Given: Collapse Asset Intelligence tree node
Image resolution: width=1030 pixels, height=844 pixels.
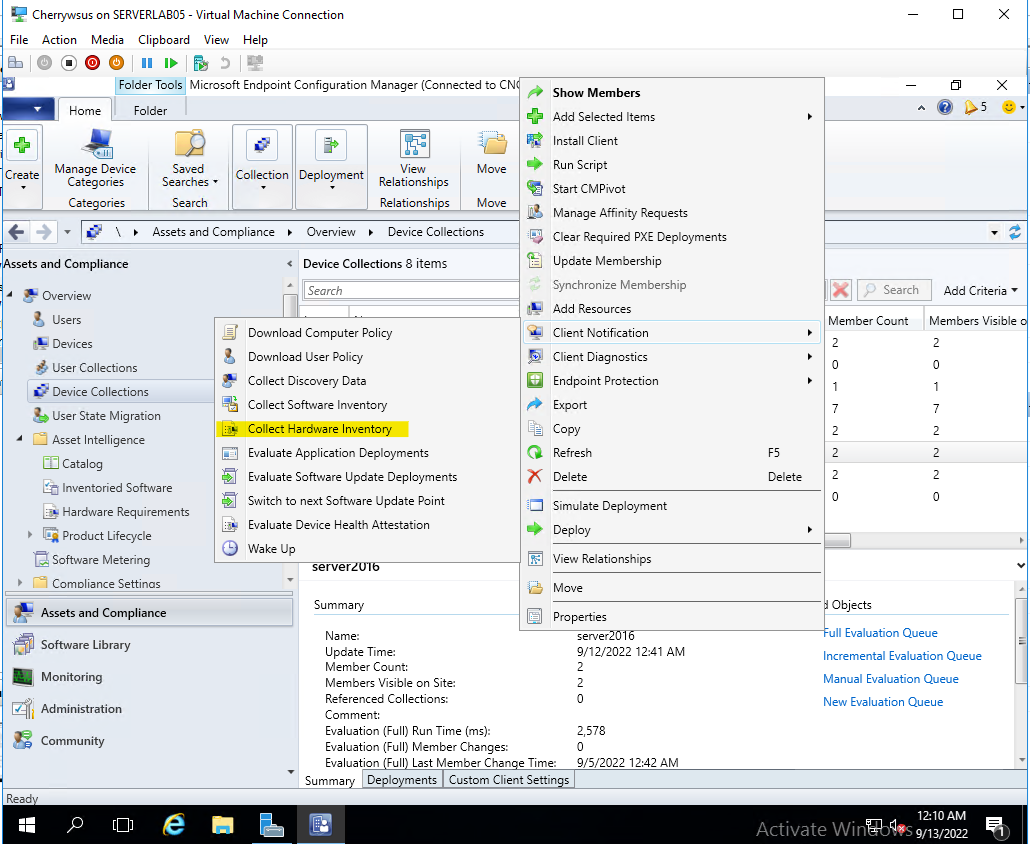Looking at the screenshot, I should [x=20, y=439].
